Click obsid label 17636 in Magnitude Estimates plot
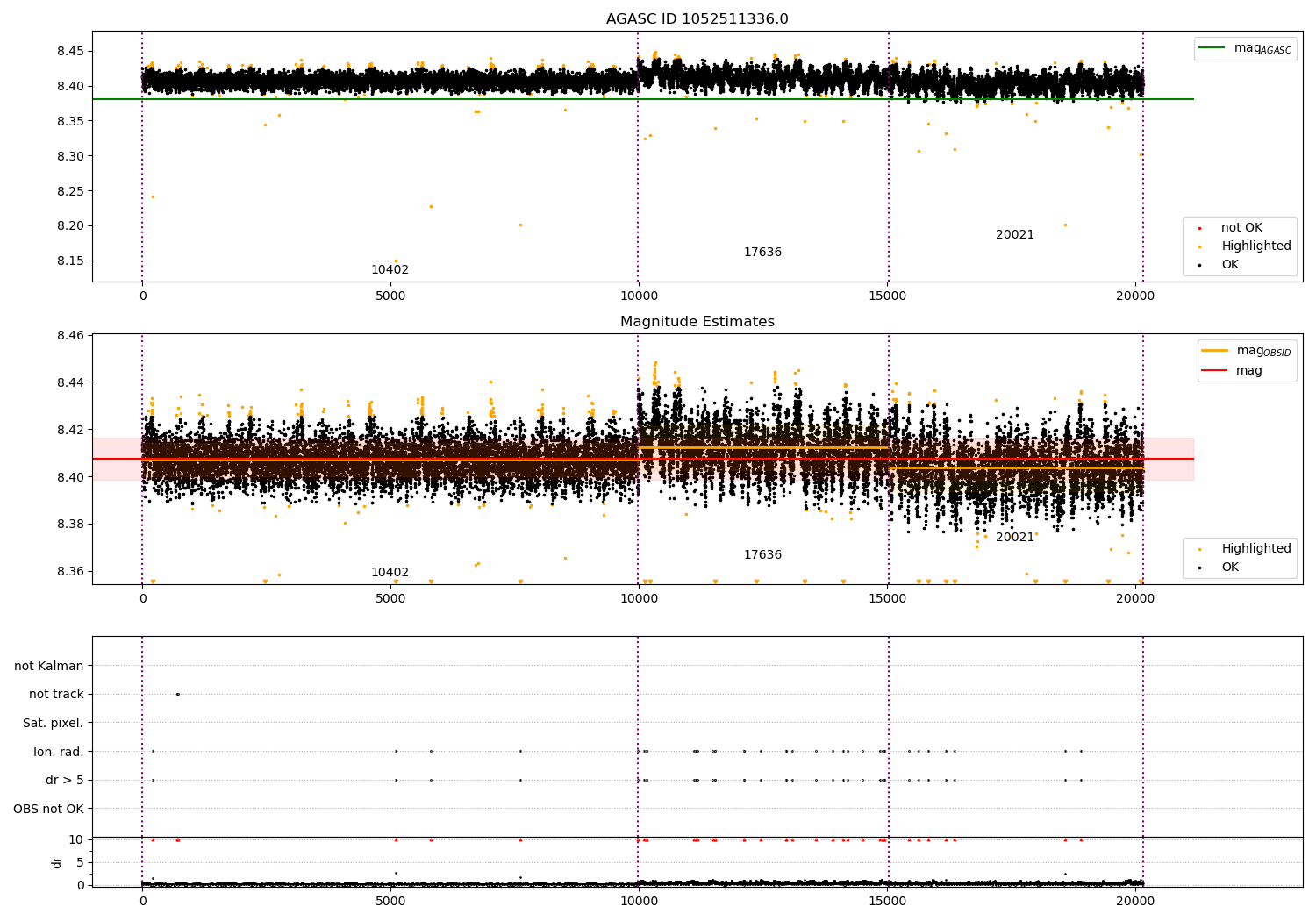Viewport: 1316px width, 921px height. (x=762, y=555)
